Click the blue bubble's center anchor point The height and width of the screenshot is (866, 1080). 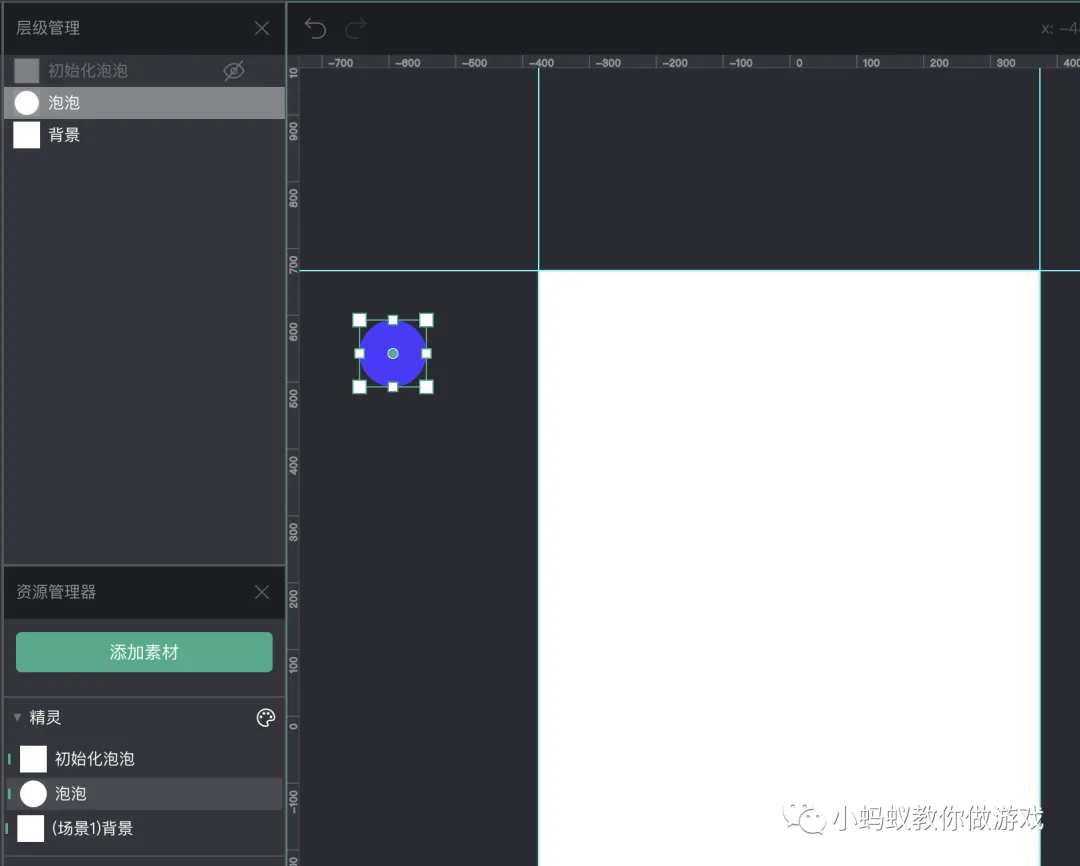(x=393, y=353)
